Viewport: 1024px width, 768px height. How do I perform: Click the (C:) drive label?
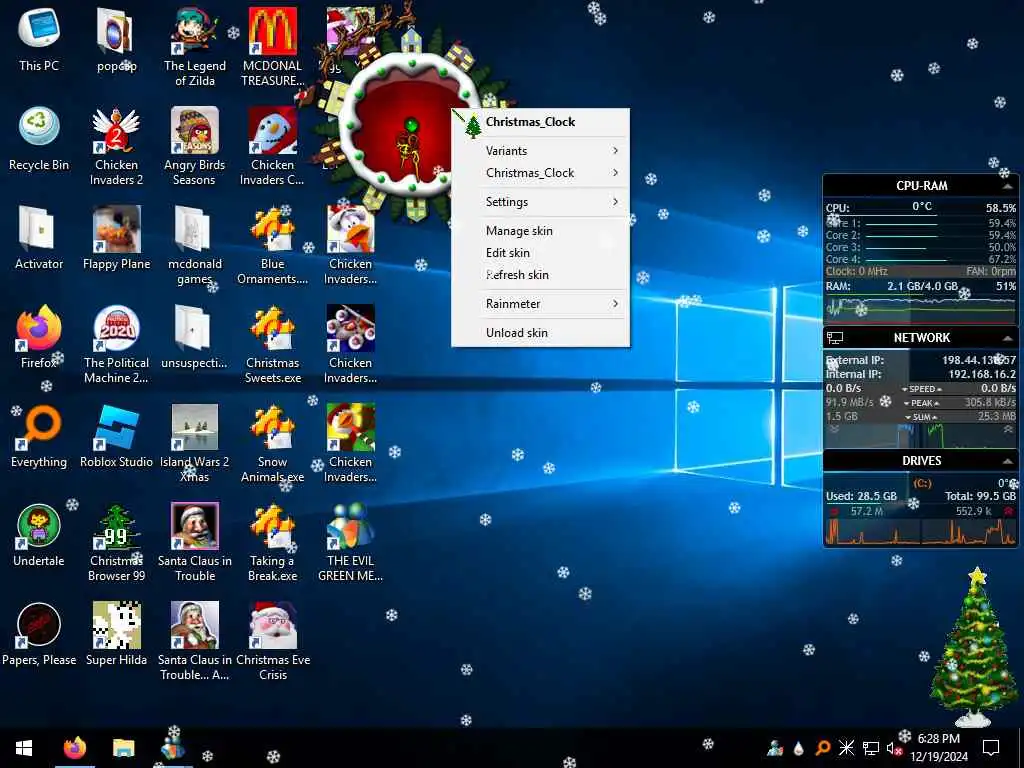pos(922,483)
